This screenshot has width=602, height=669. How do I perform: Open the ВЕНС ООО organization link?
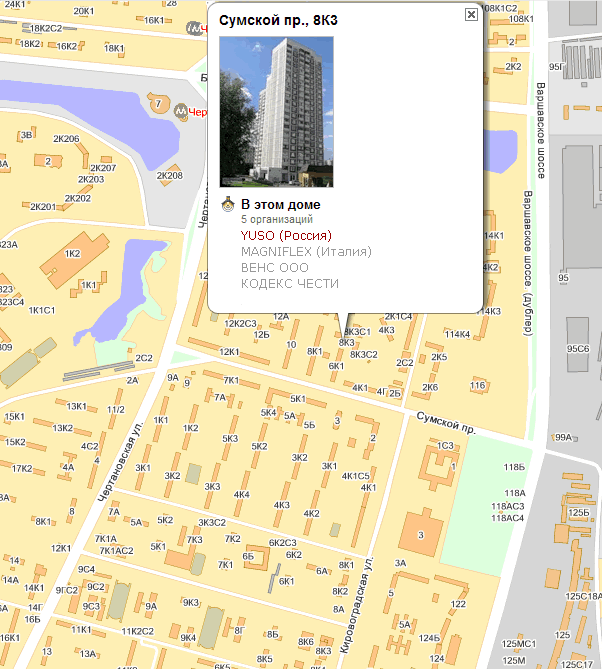tap(274, 268)
